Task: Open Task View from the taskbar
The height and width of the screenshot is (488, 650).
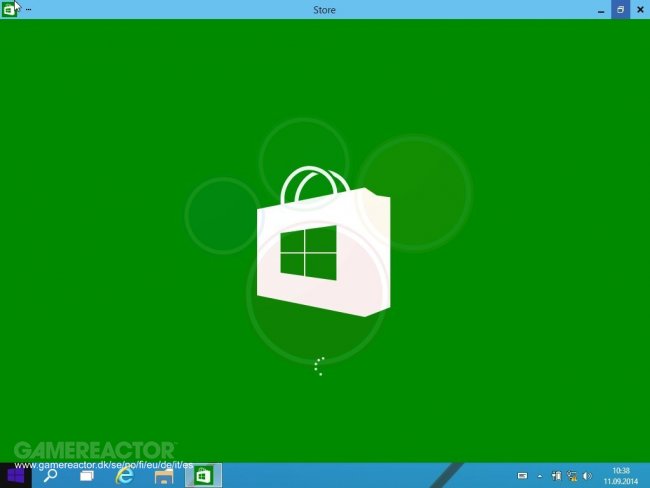Action: (x=87, y=476)
